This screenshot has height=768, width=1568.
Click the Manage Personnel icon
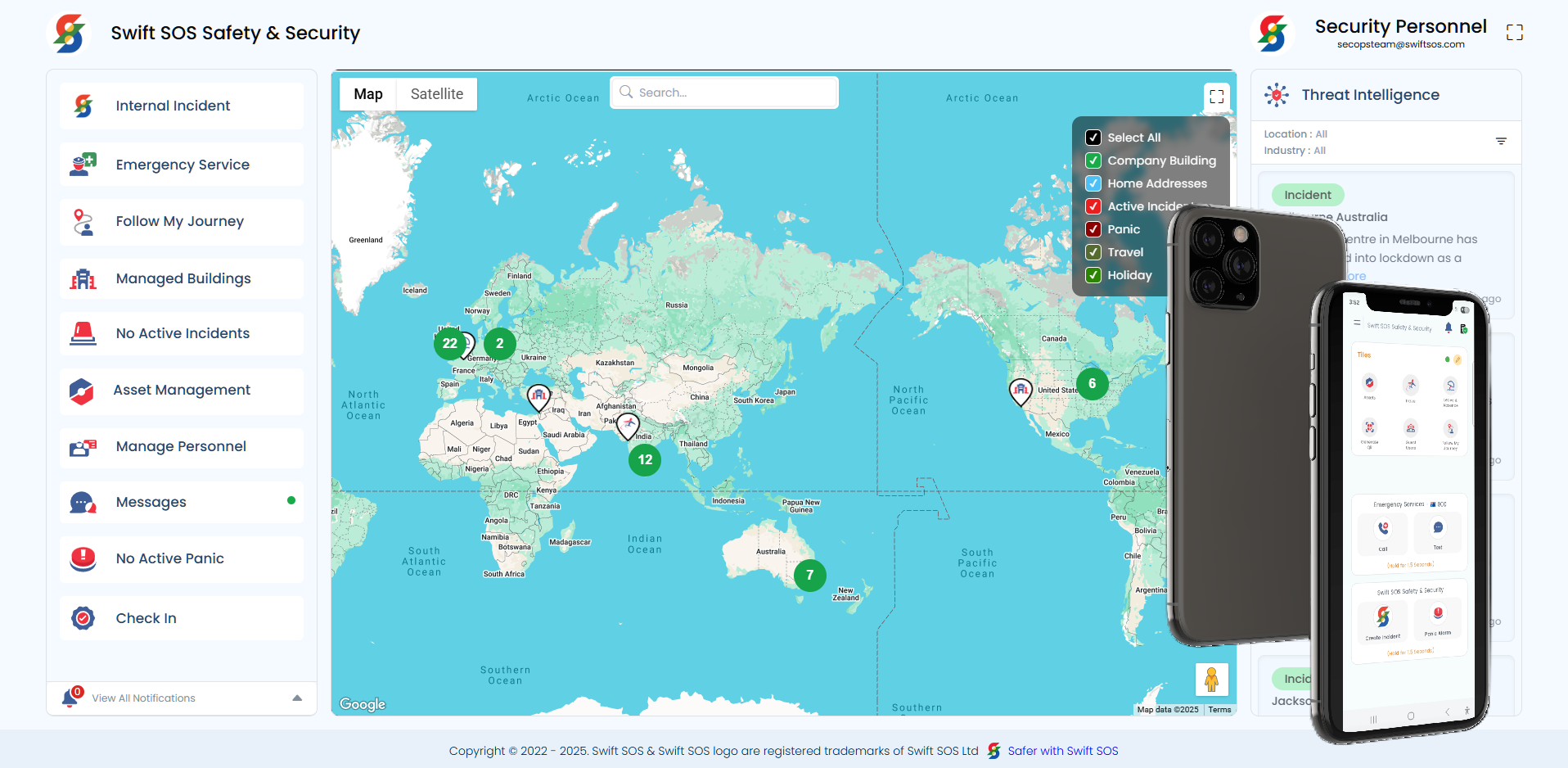point(83,447)
